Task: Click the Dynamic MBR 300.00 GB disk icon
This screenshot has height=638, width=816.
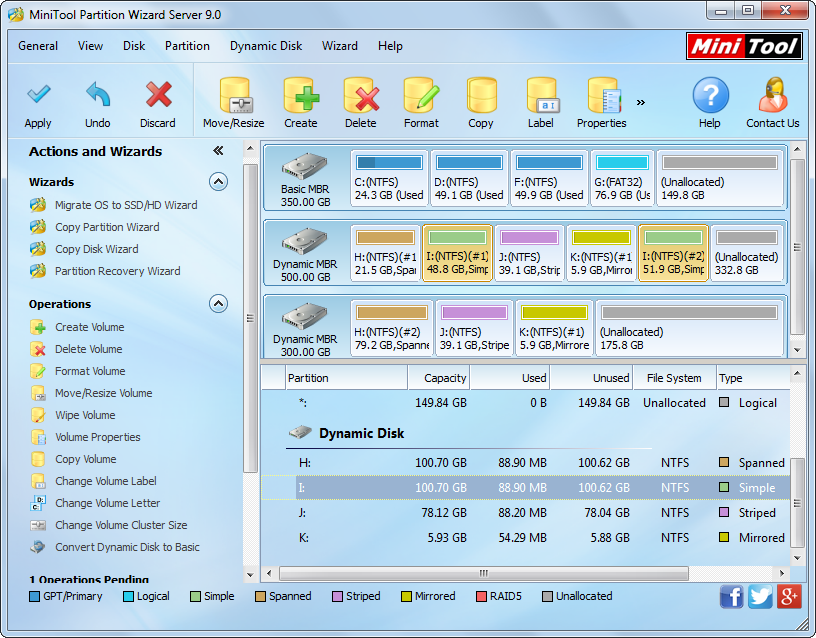Action: point(304,316)
